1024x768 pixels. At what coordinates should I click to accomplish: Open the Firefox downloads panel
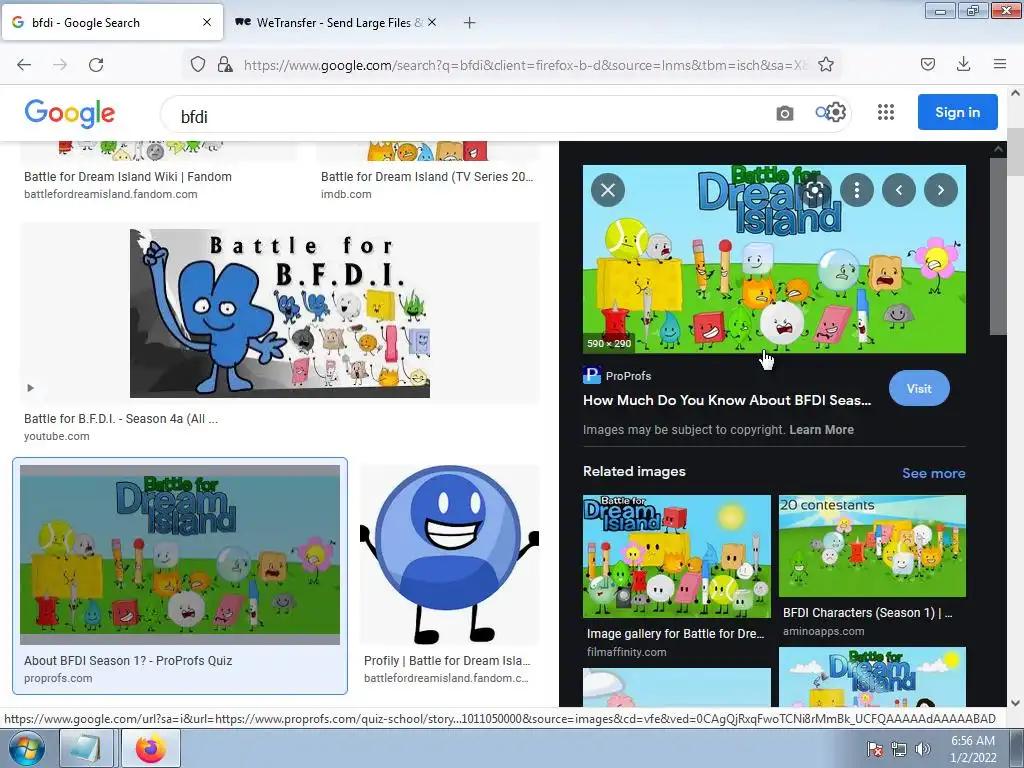(x=963, y=64)
